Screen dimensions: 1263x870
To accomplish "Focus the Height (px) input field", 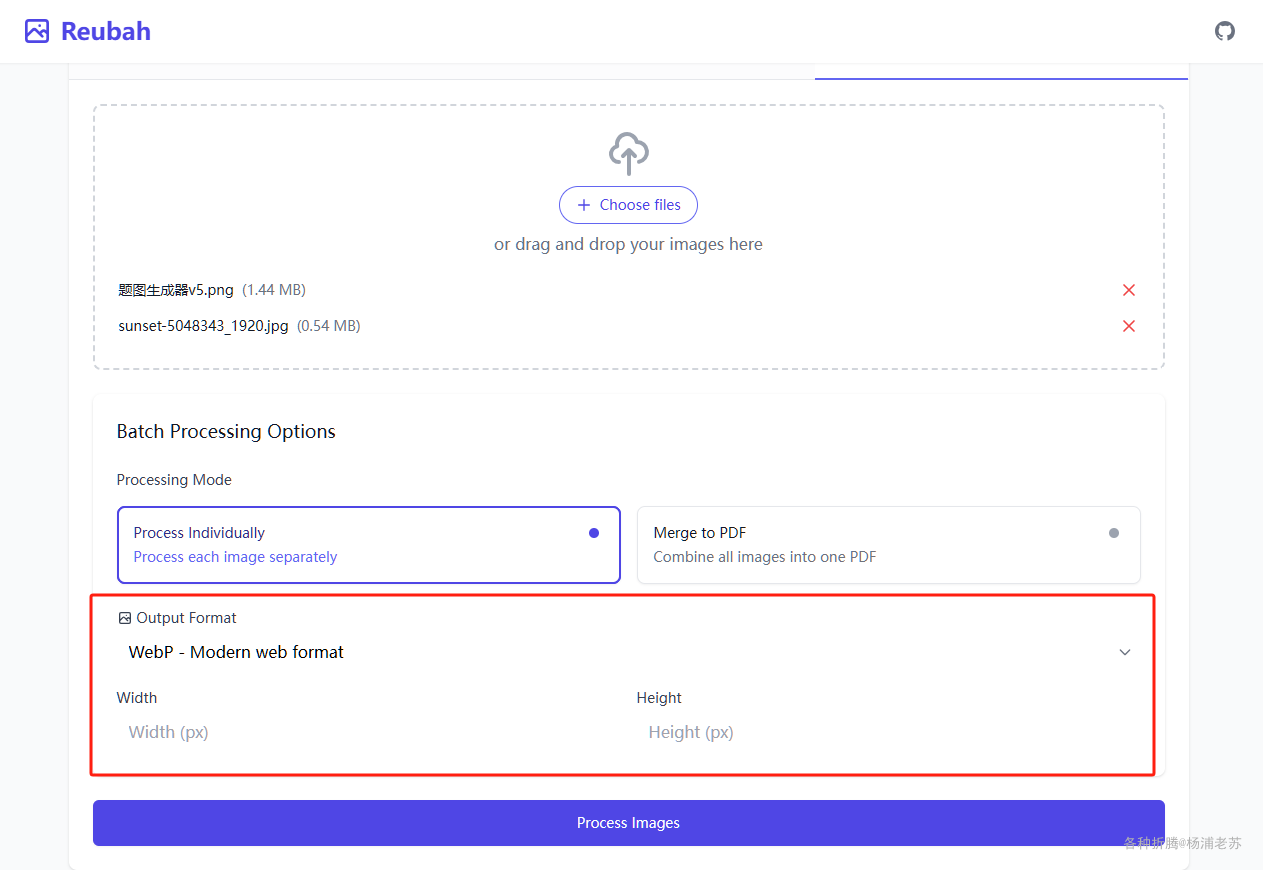I will click(888, 732).
